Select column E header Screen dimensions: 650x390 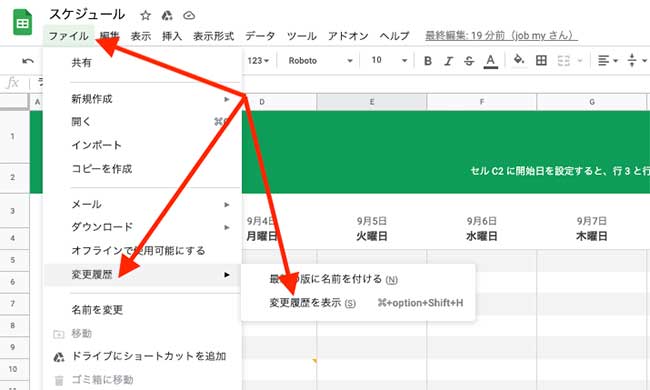click(371, 102)
